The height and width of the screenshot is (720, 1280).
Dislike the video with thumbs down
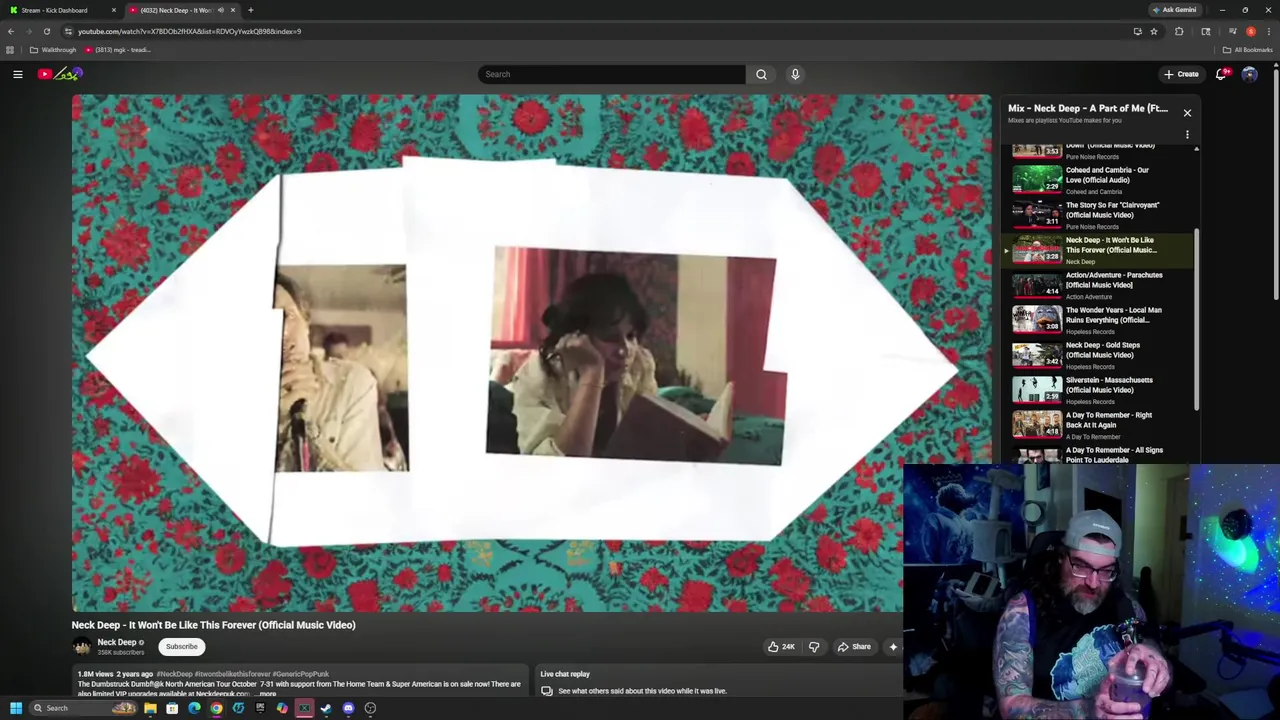(x=814, y=647)
